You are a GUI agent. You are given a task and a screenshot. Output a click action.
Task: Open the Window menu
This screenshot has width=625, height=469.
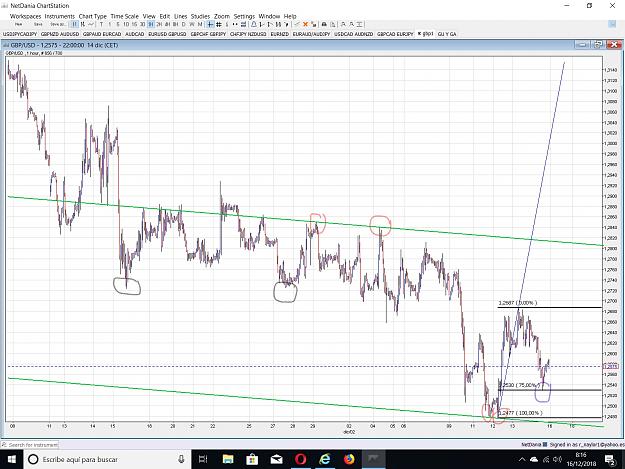click(x=269, y=16)
